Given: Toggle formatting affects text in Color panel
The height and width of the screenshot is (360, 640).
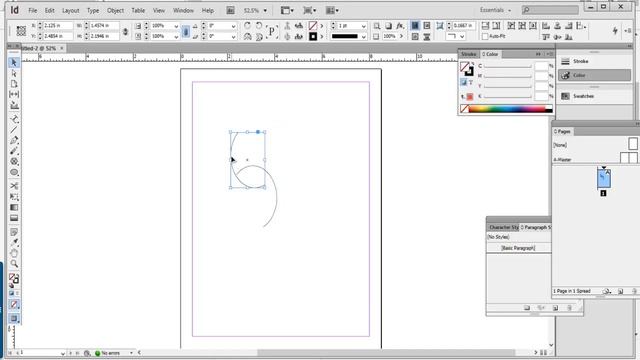Looking at the screenshot, I should coord(471,82).
